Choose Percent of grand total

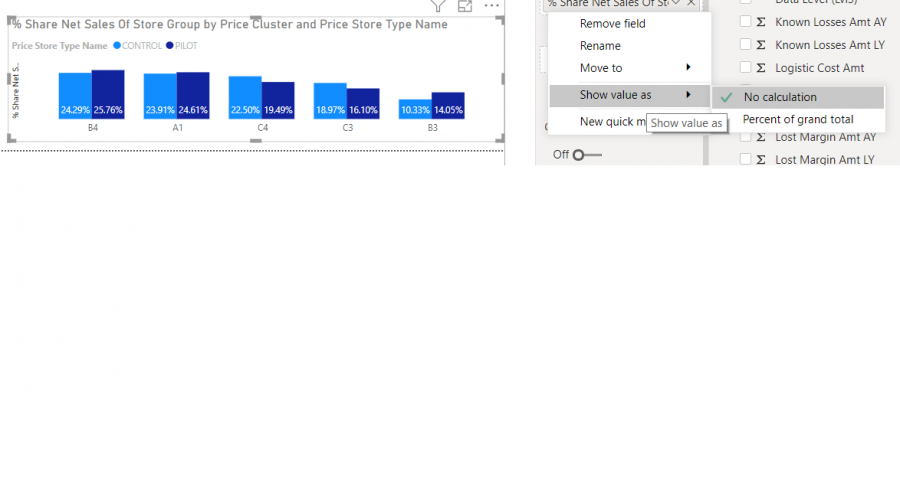coord(798,119)
